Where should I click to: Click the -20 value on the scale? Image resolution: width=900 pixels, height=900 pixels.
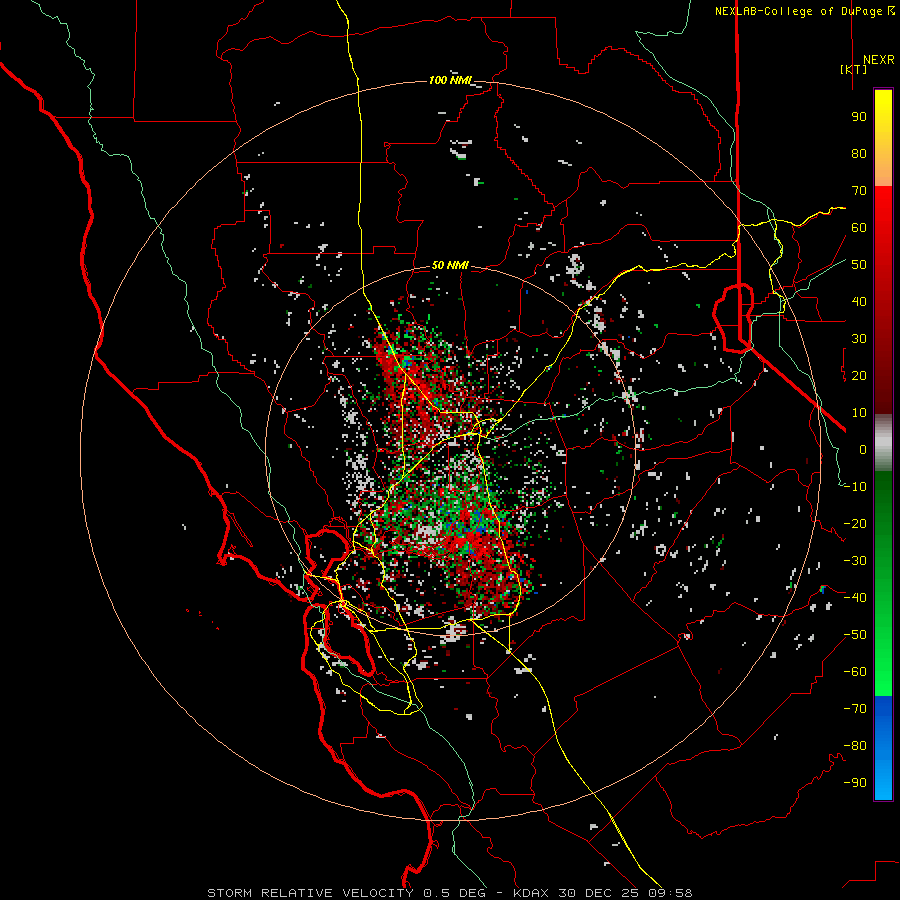click(855, 524)
